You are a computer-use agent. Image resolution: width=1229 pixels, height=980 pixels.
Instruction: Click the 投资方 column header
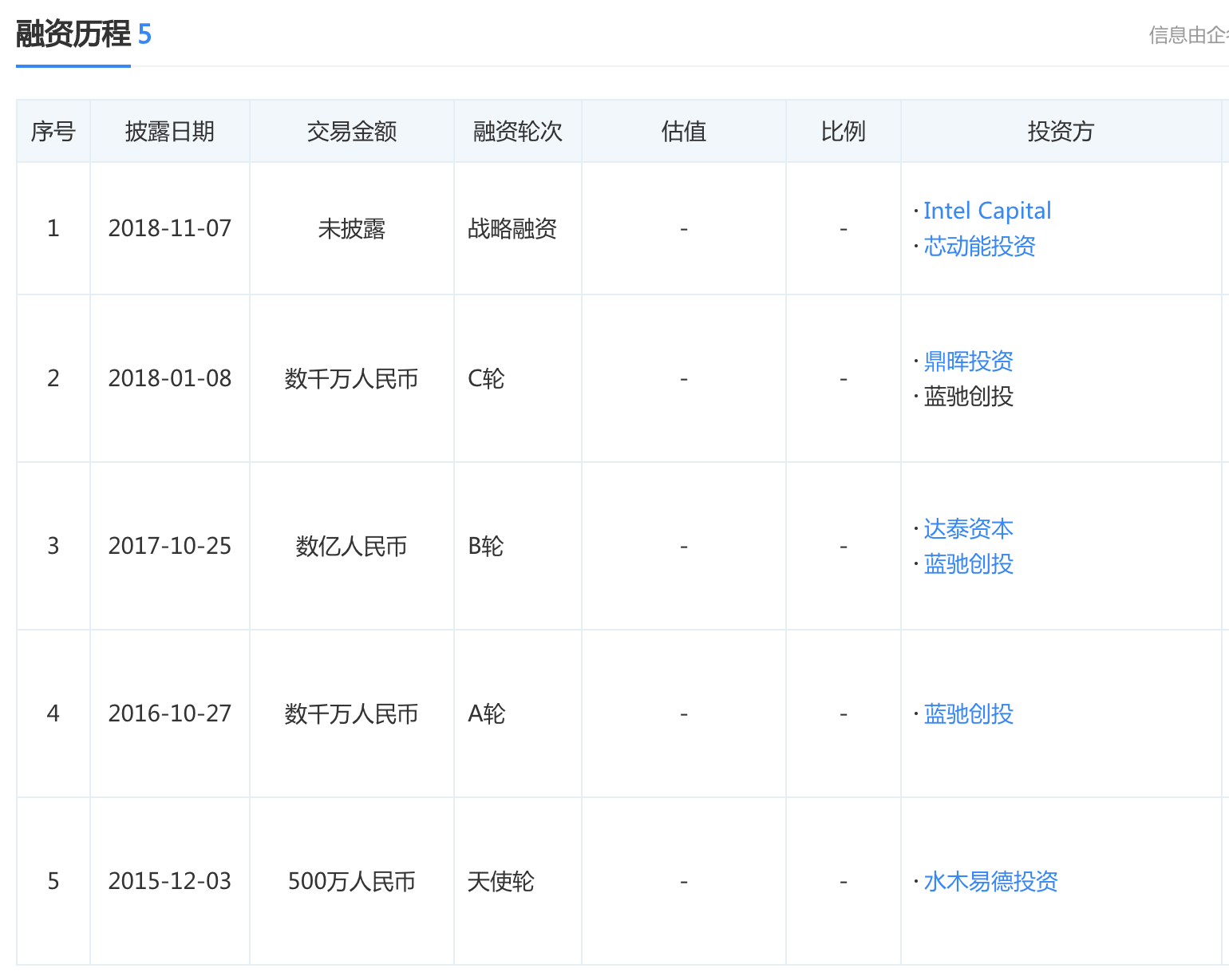(1061, 131)
